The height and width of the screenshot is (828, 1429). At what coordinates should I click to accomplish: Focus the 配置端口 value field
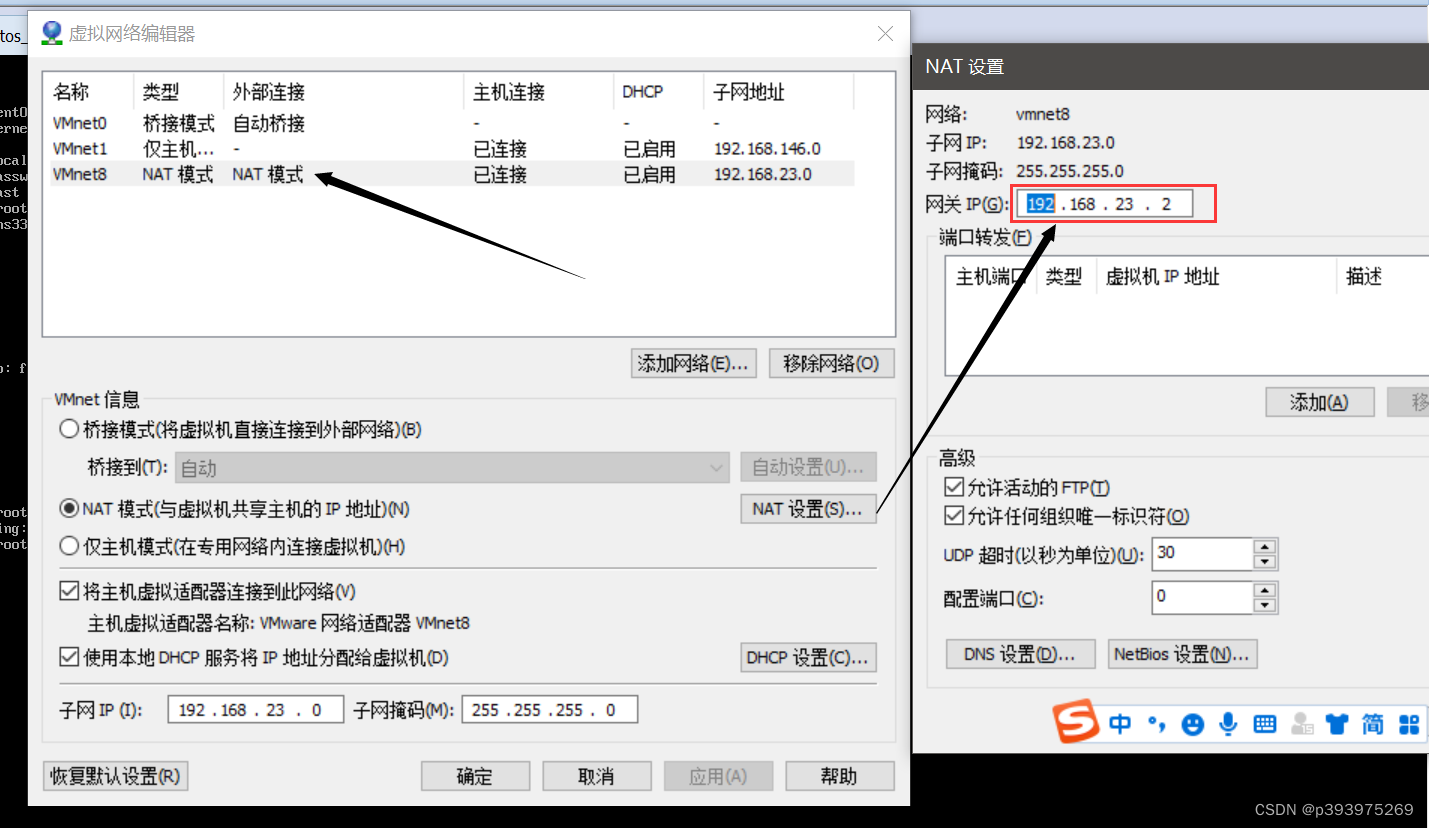1203,598
